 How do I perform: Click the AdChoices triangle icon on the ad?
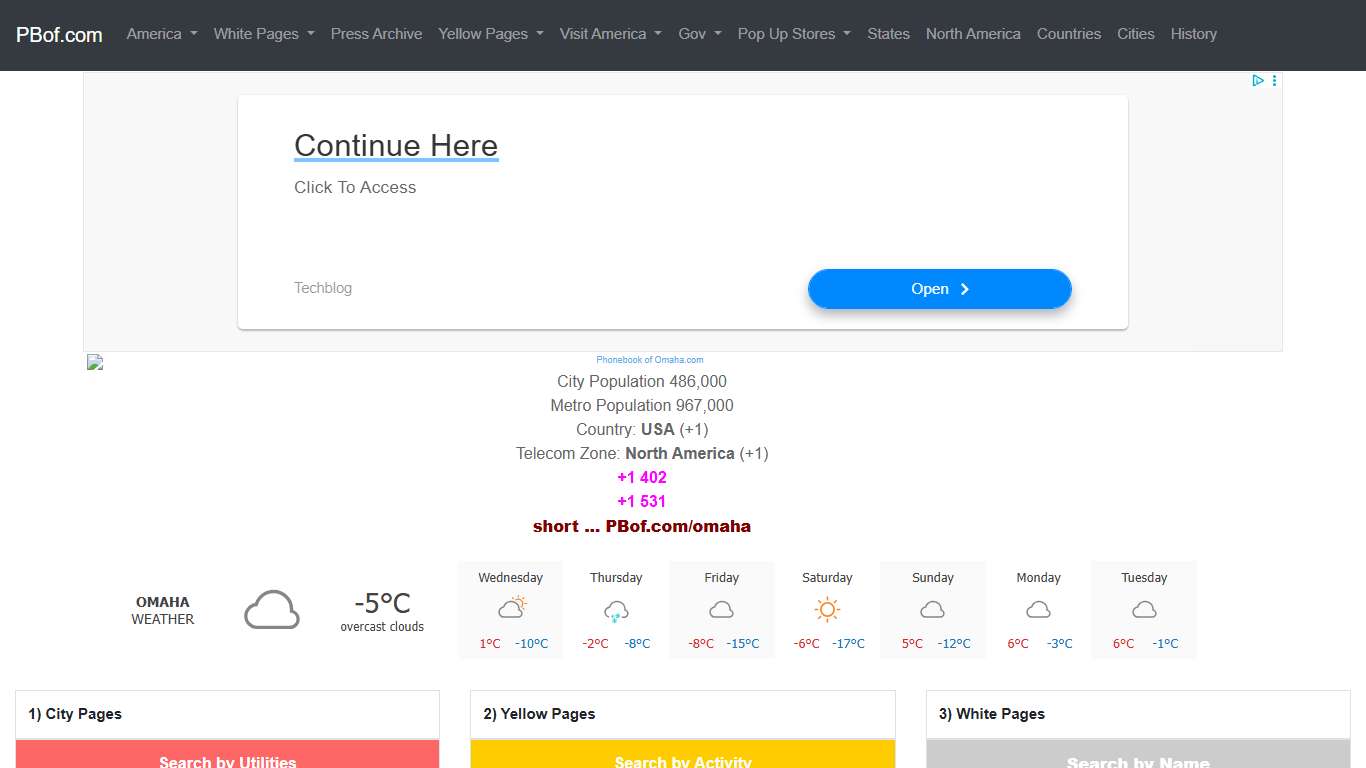(1257, 80)
